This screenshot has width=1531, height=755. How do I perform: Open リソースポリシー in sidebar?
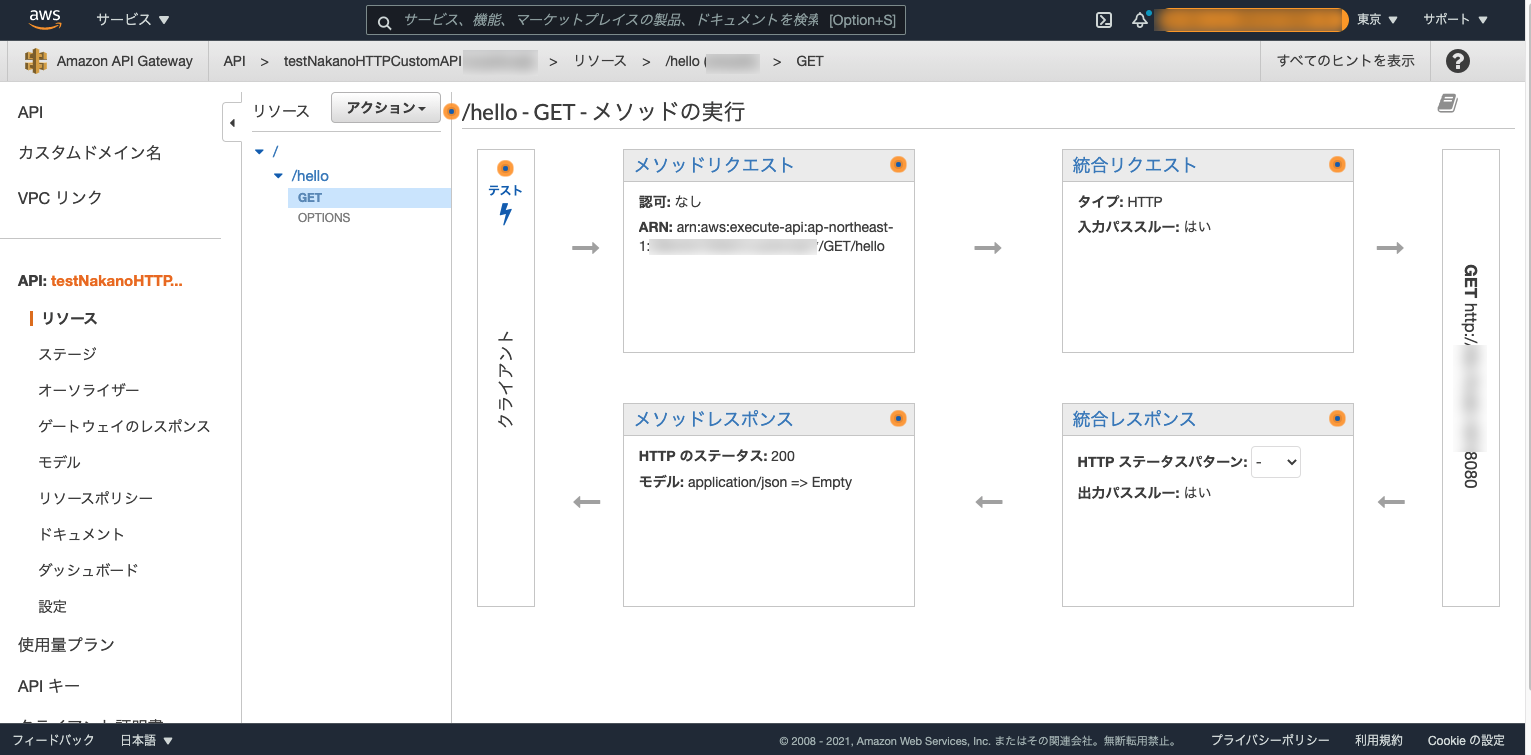[96, 498]
